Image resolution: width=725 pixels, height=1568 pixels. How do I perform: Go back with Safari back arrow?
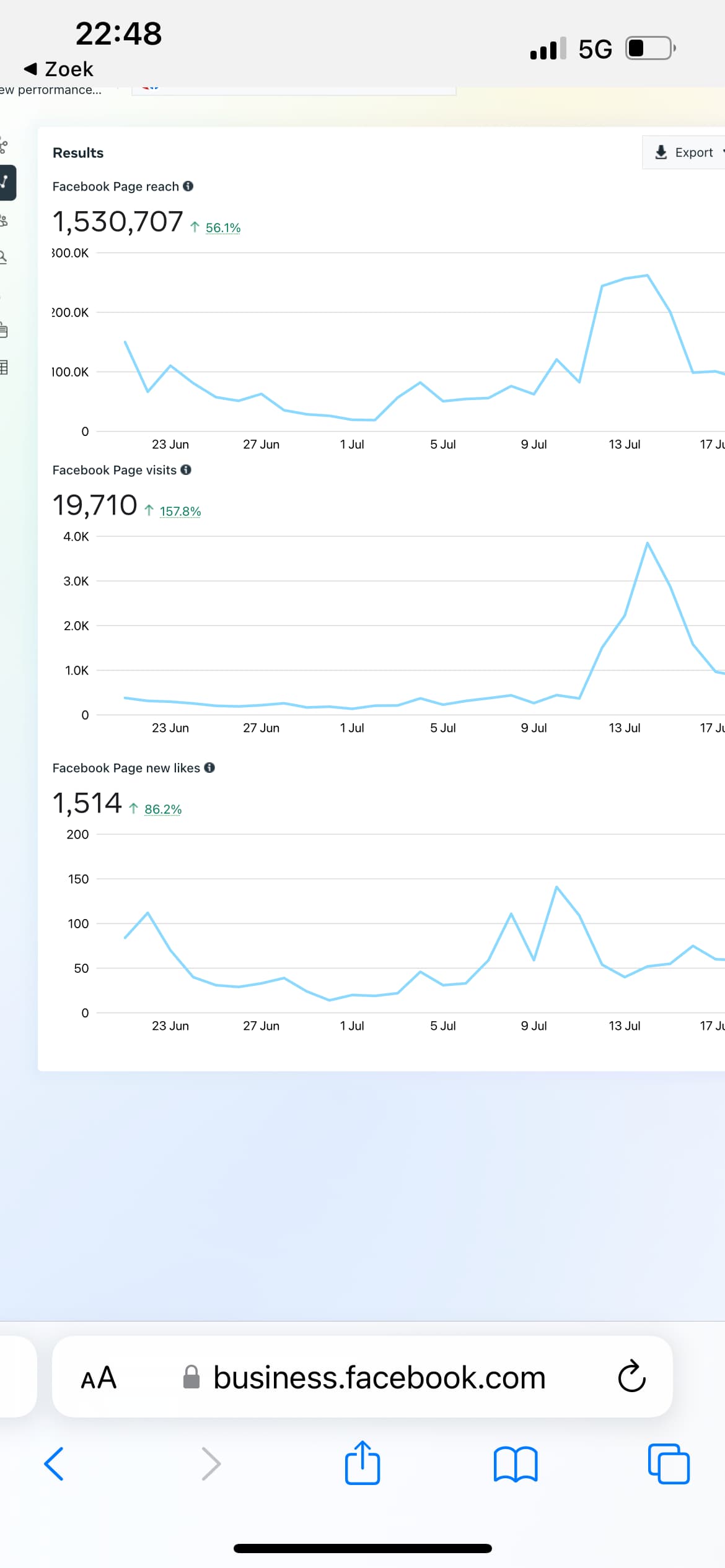pyautogui.click(x=55, y=1464)
